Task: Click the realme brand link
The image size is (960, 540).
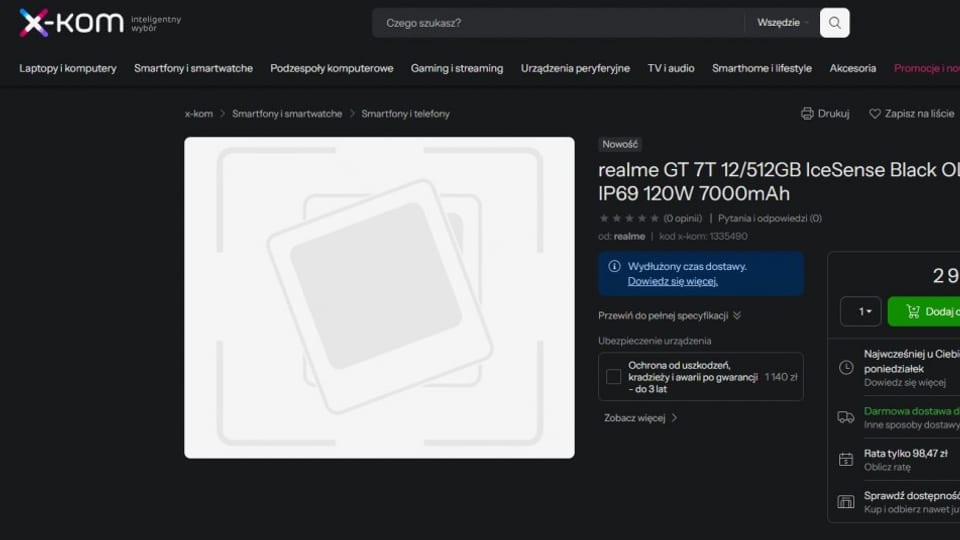Action: coord(629,236)
